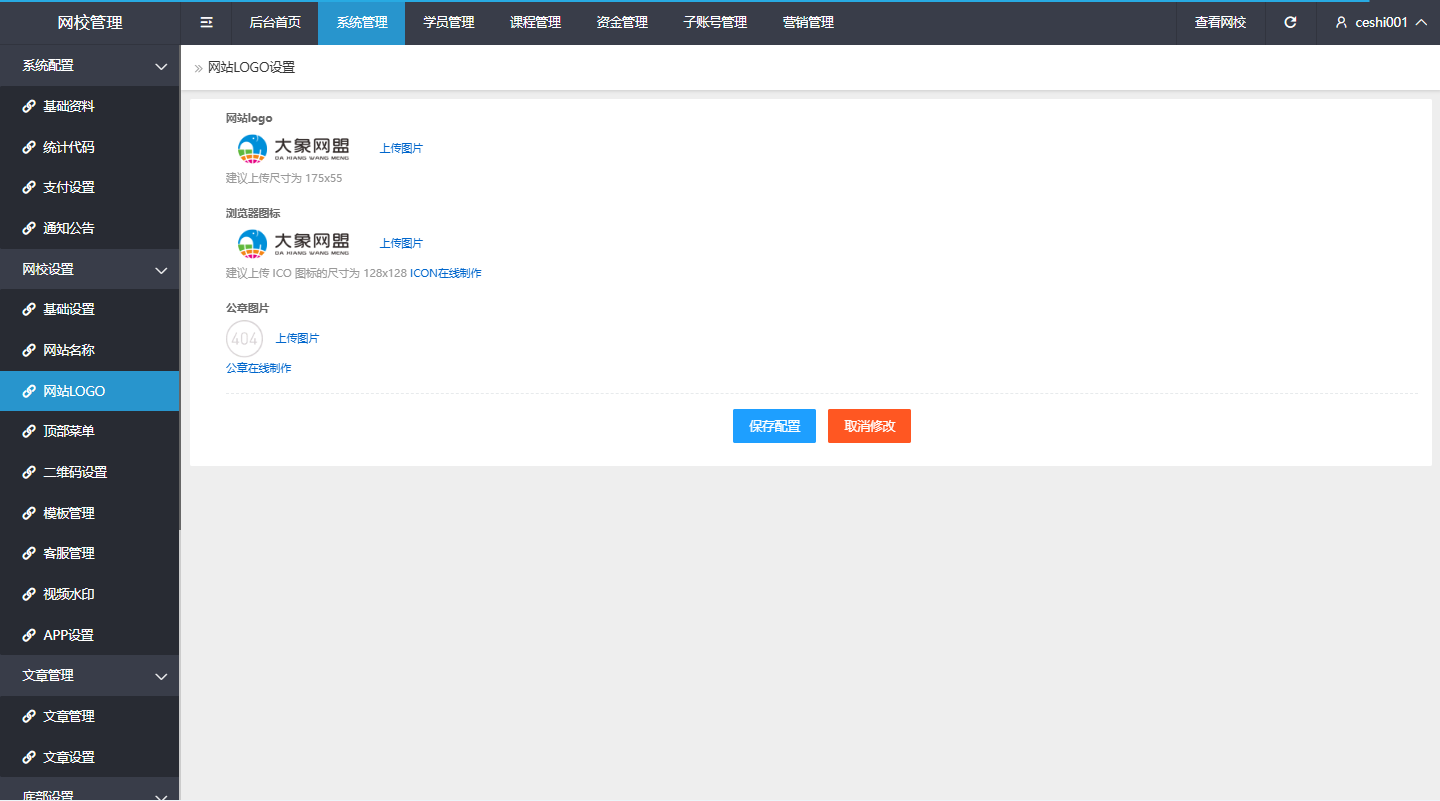Click the link icon next to 基础资料
The image size is (1440, 801).
(x=29, y=106)
